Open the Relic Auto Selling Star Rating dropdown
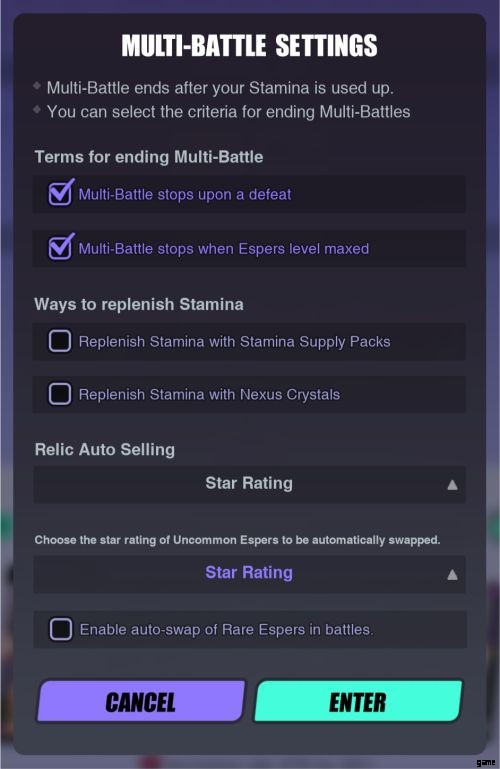Screen dimensions: 500x769 click(x=249, y=485)
